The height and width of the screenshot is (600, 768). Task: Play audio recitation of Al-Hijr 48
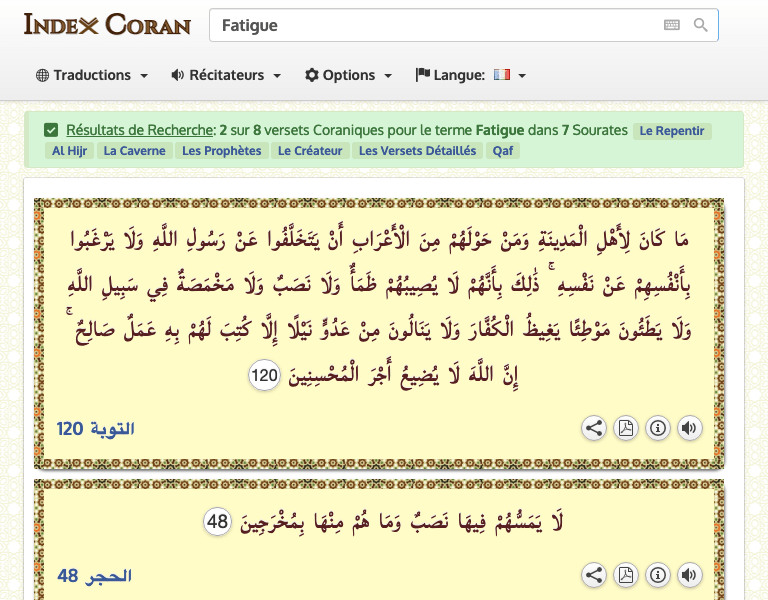688,575
